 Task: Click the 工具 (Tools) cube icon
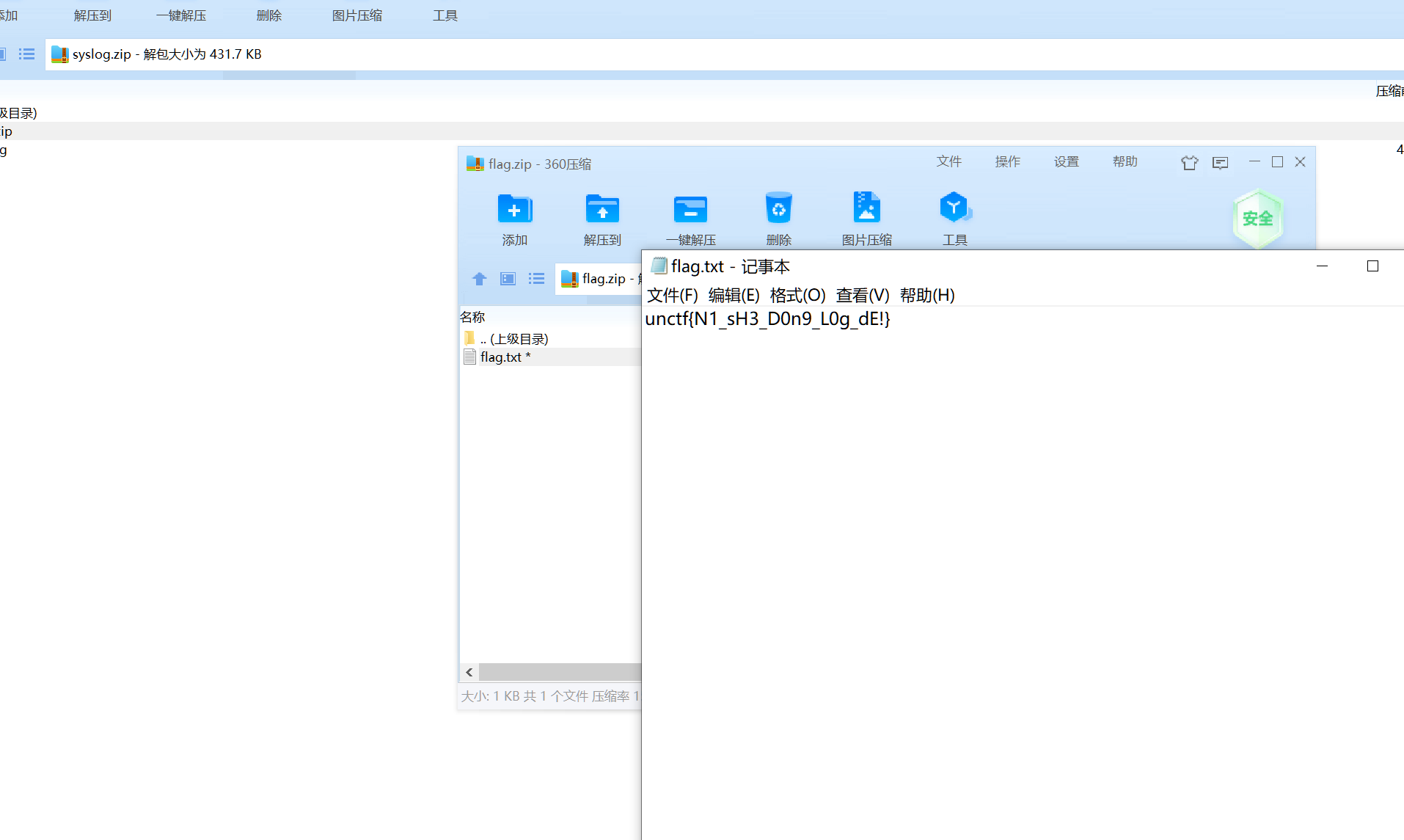coord(954,216)
